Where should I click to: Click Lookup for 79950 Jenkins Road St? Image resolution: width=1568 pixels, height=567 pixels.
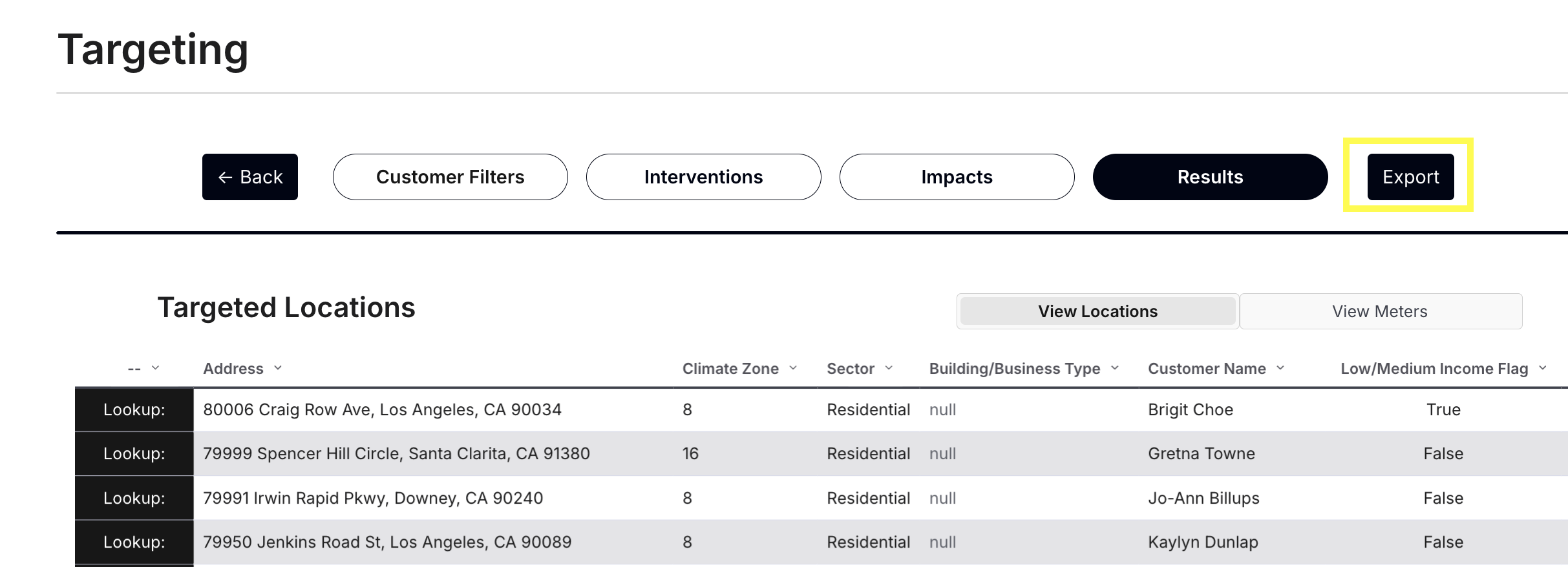click(134, 542)
